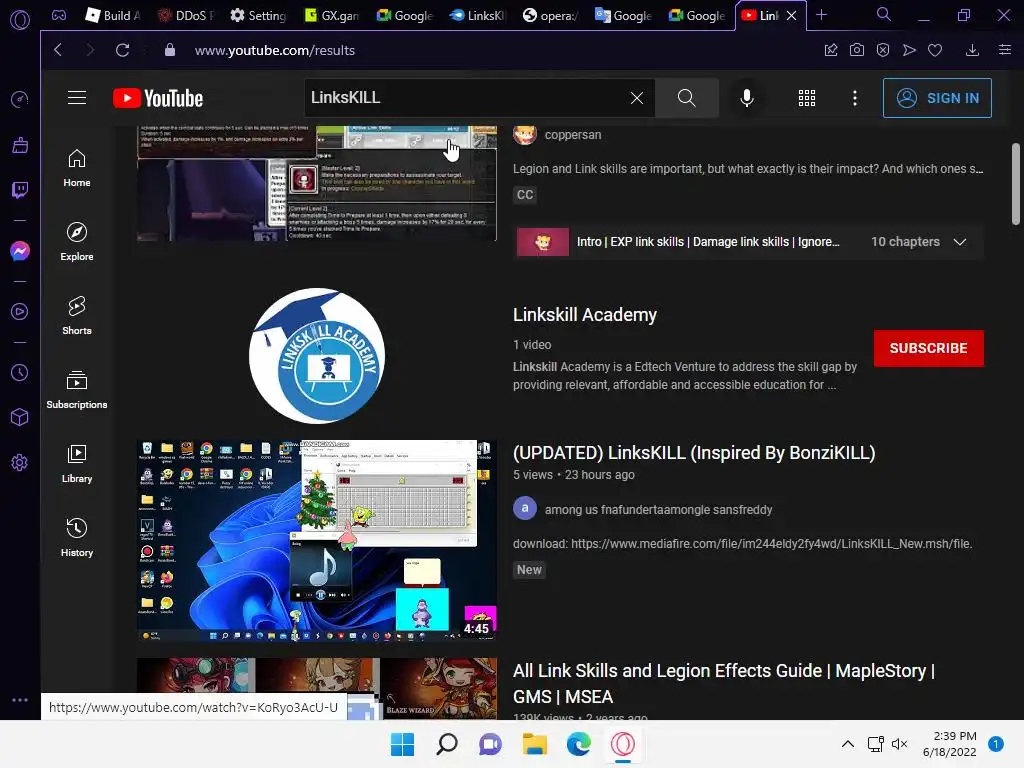The image size is (1024, 768).
Task: Show hidden system tray icons
Action: click(848, 744)
